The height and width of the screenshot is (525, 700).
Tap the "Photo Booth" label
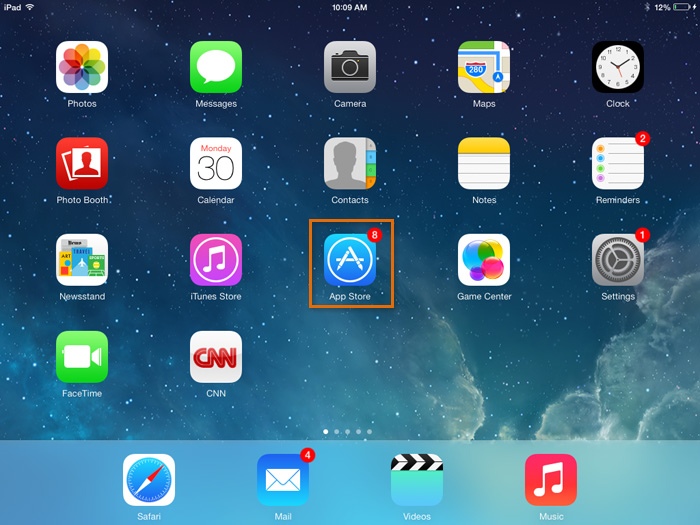tap(82, 200)
